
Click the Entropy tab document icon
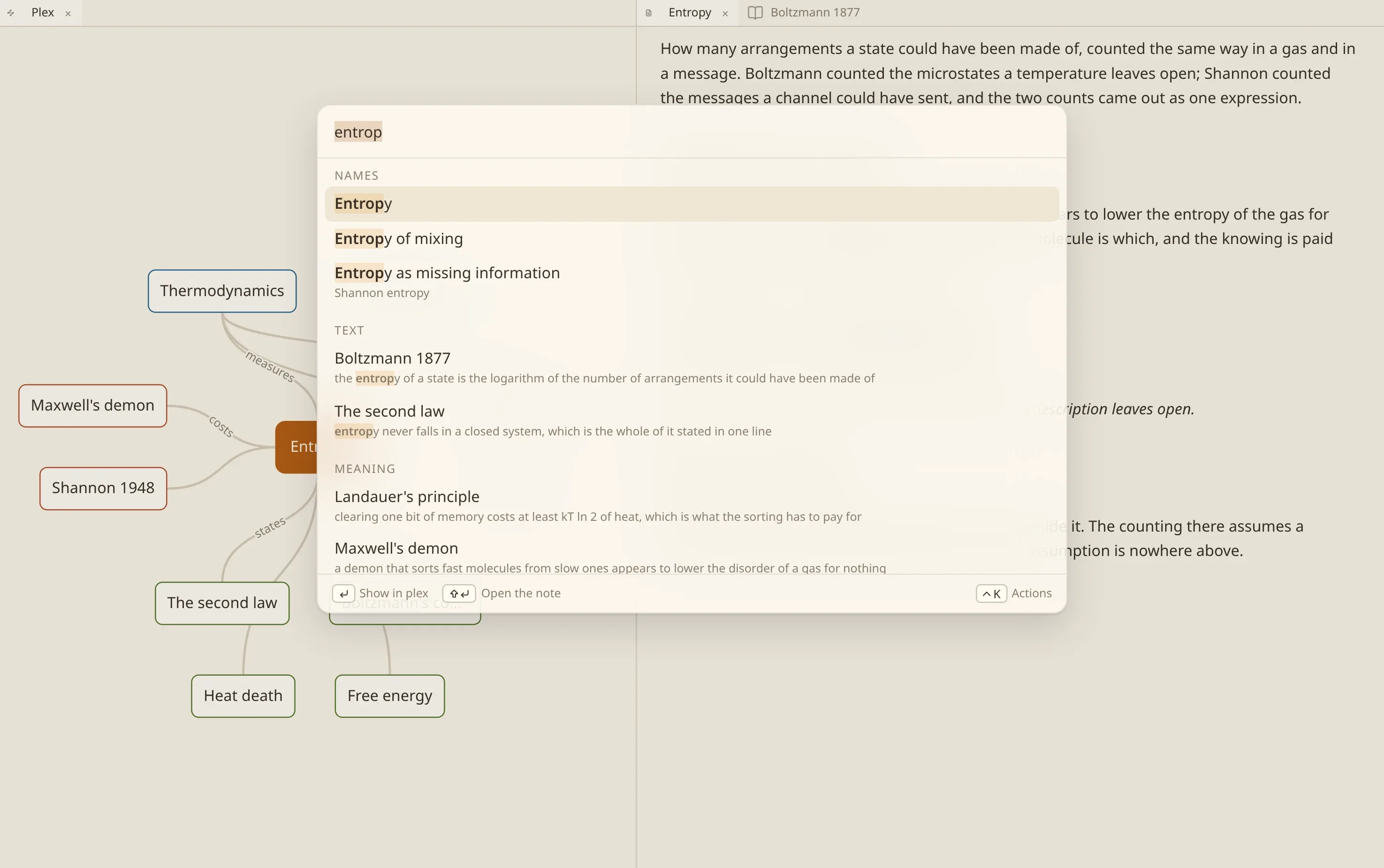pyautogui.click(x=649, y=13)
